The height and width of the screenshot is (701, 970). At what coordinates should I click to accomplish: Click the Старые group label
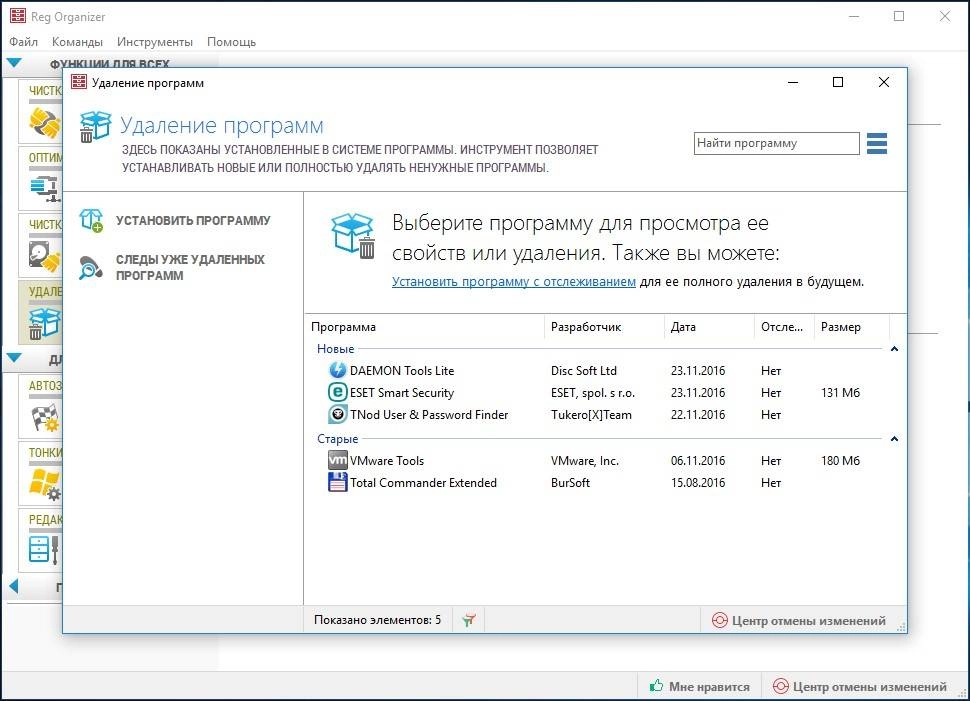pos(337,439)
